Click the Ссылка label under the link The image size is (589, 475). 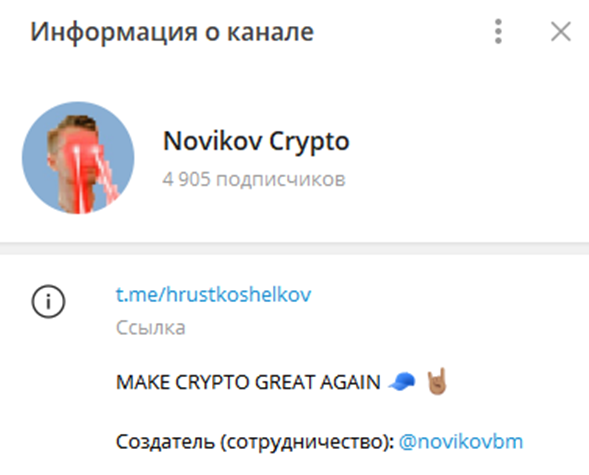pyautogui.click(x=151, y=328)
